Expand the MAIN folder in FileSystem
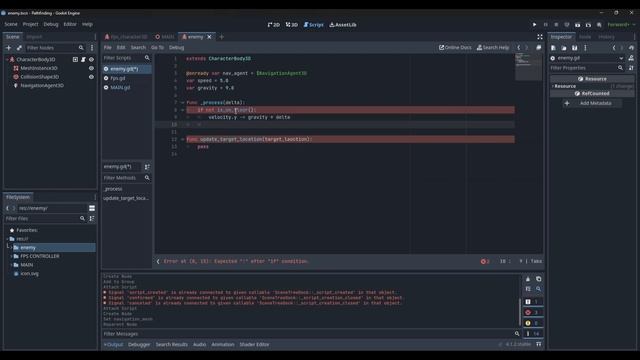The image size is (640, 360). pyautogui.click(x=11, y=265)
